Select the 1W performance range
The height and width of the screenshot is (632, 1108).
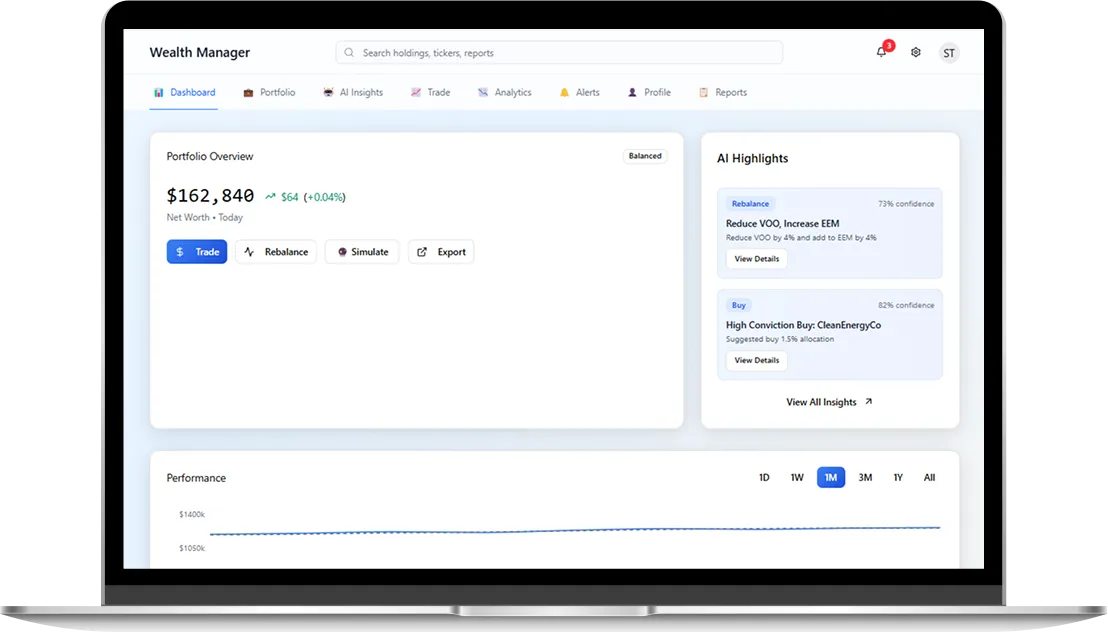pyautogui.click(x=797, y=478)
